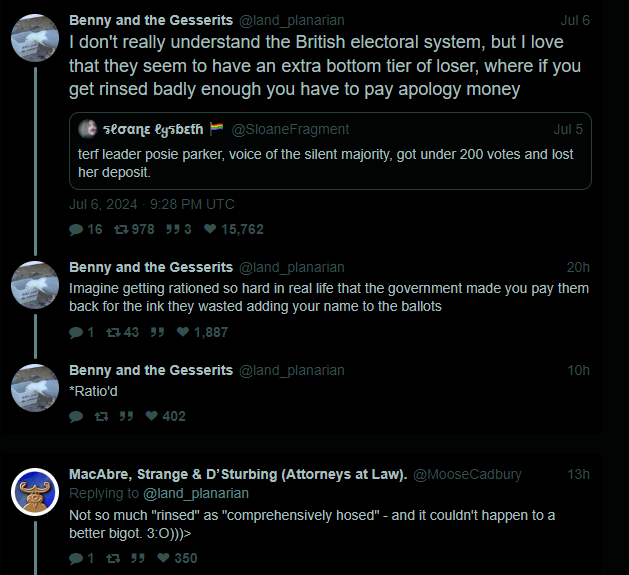Quote the 'comprehensively hosed' reply

click(127, 559)
